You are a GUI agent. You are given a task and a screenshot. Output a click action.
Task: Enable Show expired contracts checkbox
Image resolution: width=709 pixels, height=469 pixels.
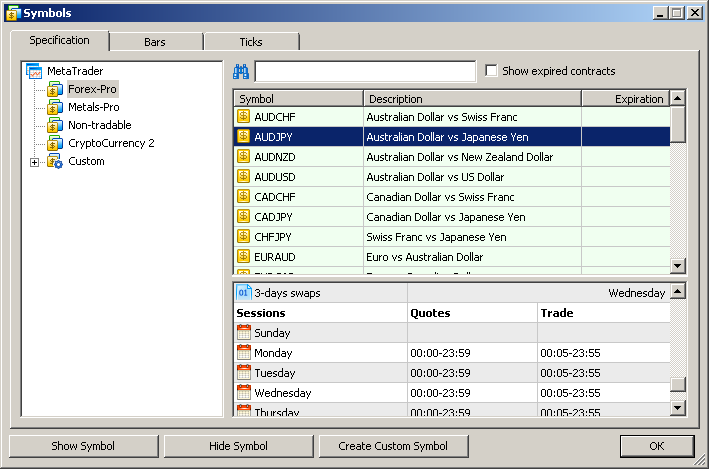(x=491, y=71)
